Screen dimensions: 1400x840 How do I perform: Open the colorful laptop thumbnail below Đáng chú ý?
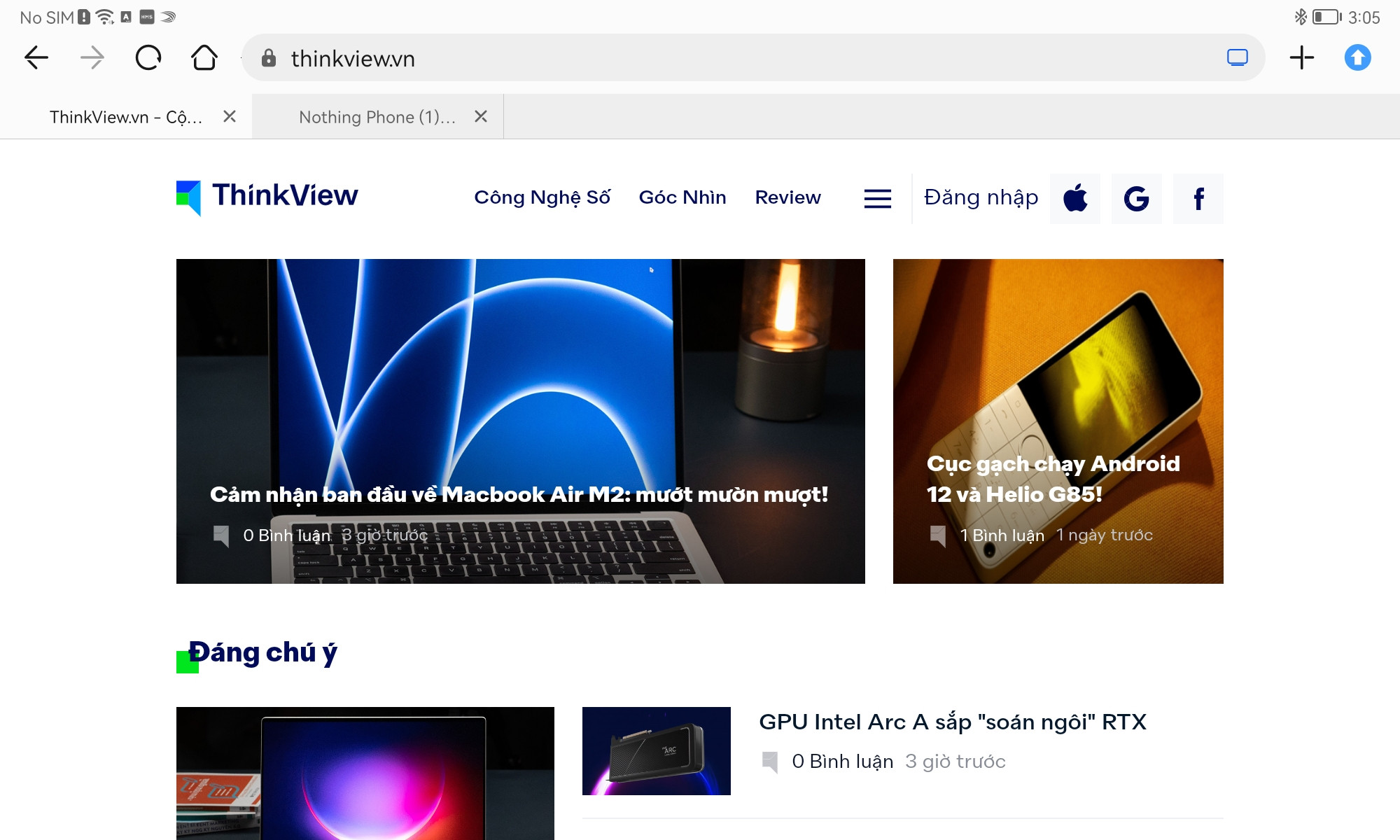365,773
